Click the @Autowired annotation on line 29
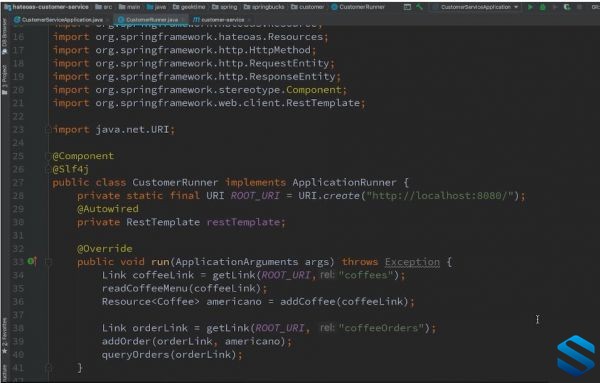 pyautogui.click(x=108, y=209)
